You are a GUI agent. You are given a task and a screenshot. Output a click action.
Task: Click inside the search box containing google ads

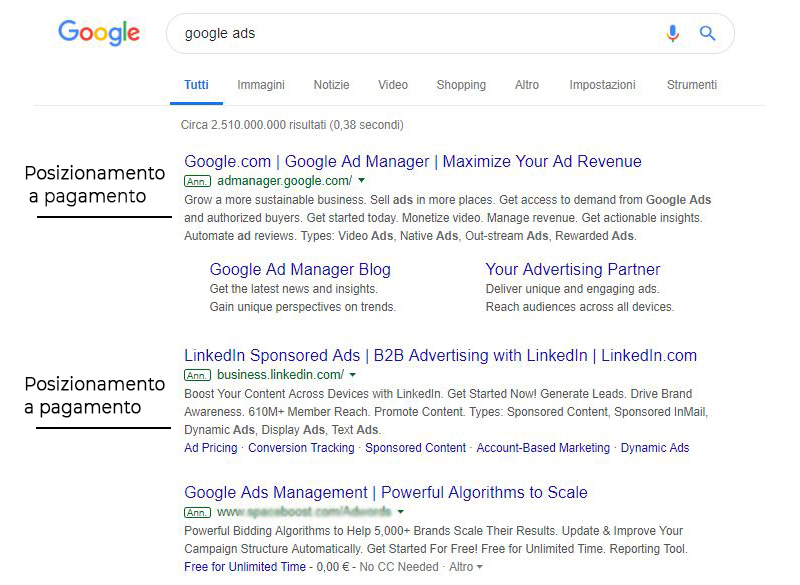coord(400,34)
